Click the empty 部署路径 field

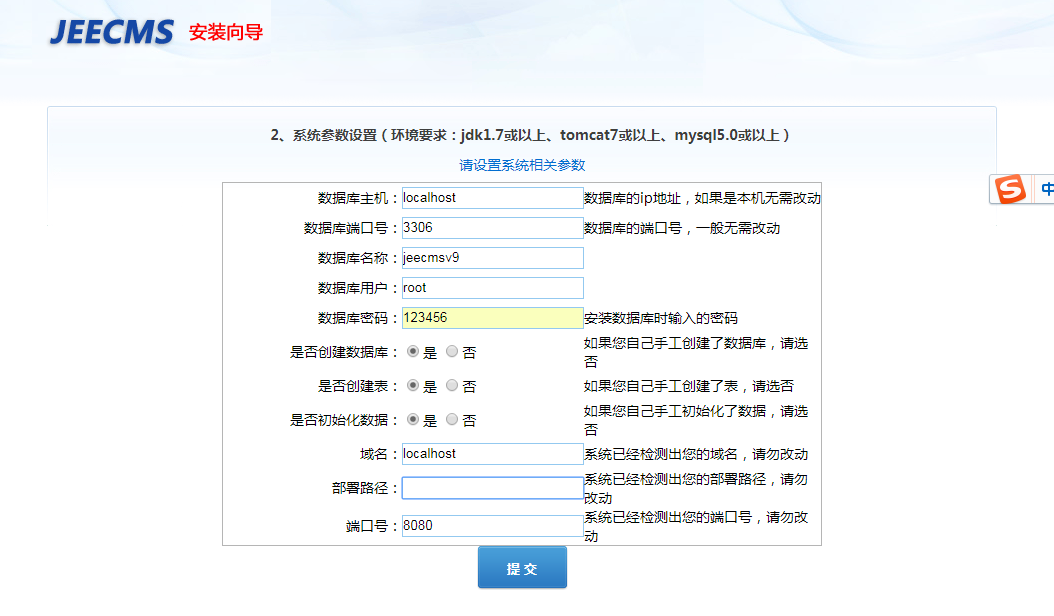[x=492, y=488]
